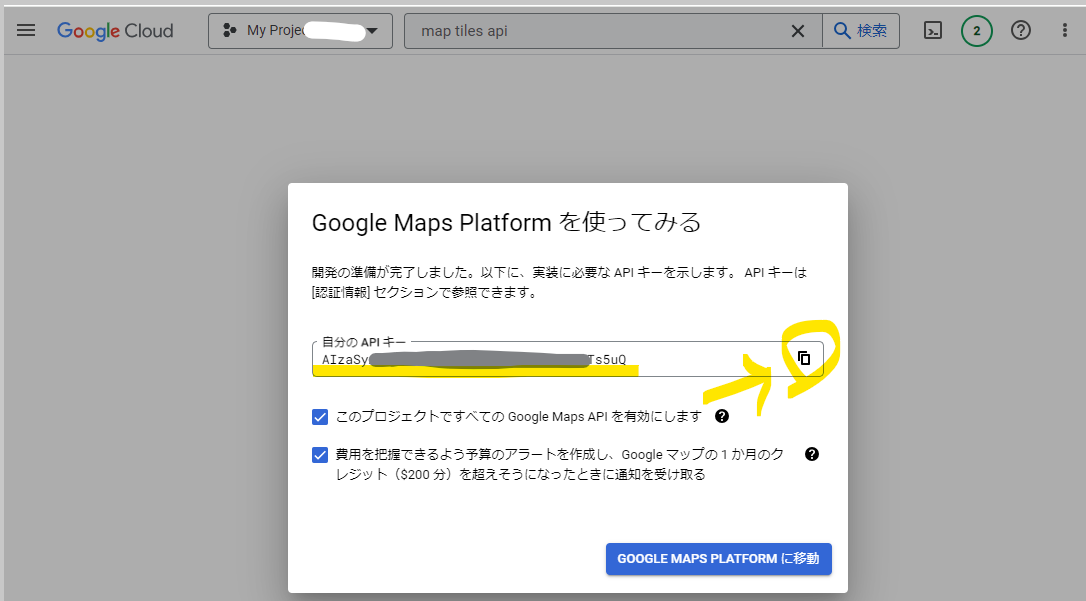Open the hamburger navigation menu
Screen dimensions: 1086x601
pos(26,30)
